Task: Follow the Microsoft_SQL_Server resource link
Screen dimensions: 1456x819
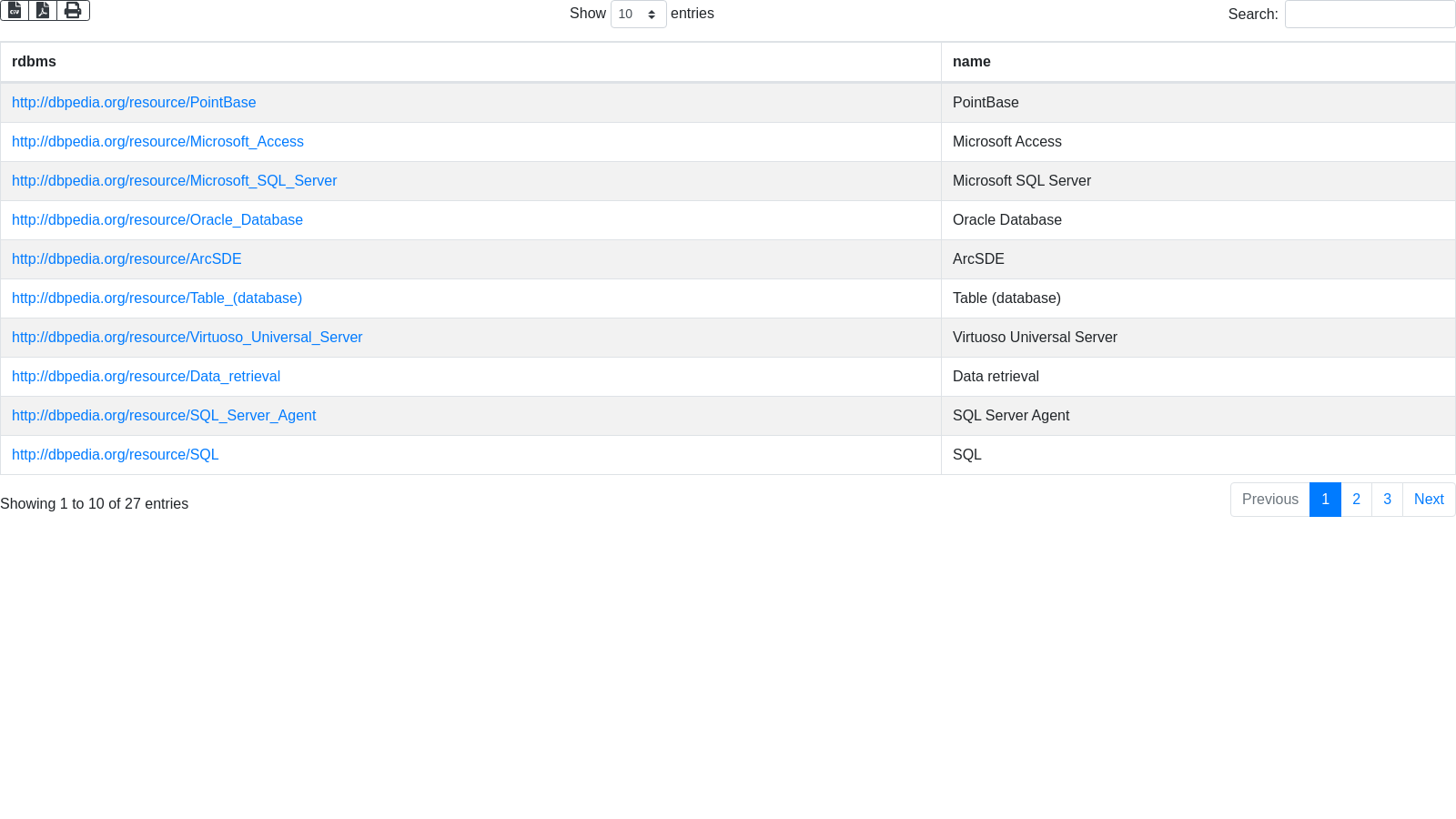Action: coord(174,181)
